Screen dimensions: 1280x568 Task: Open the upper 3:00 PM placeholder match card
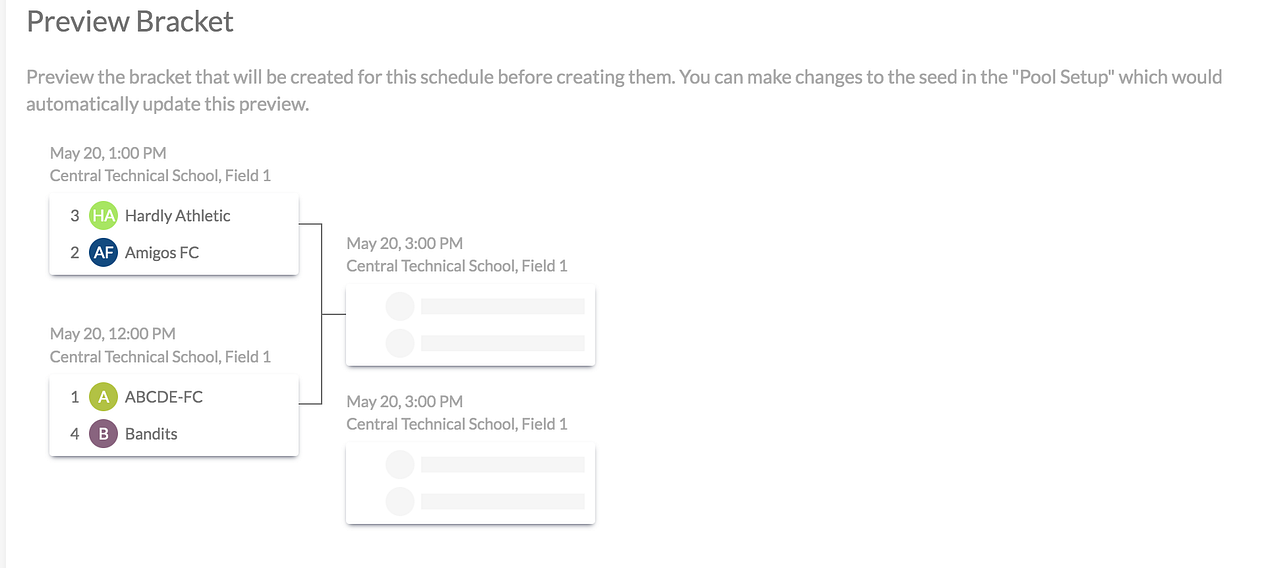click(470, 325)
